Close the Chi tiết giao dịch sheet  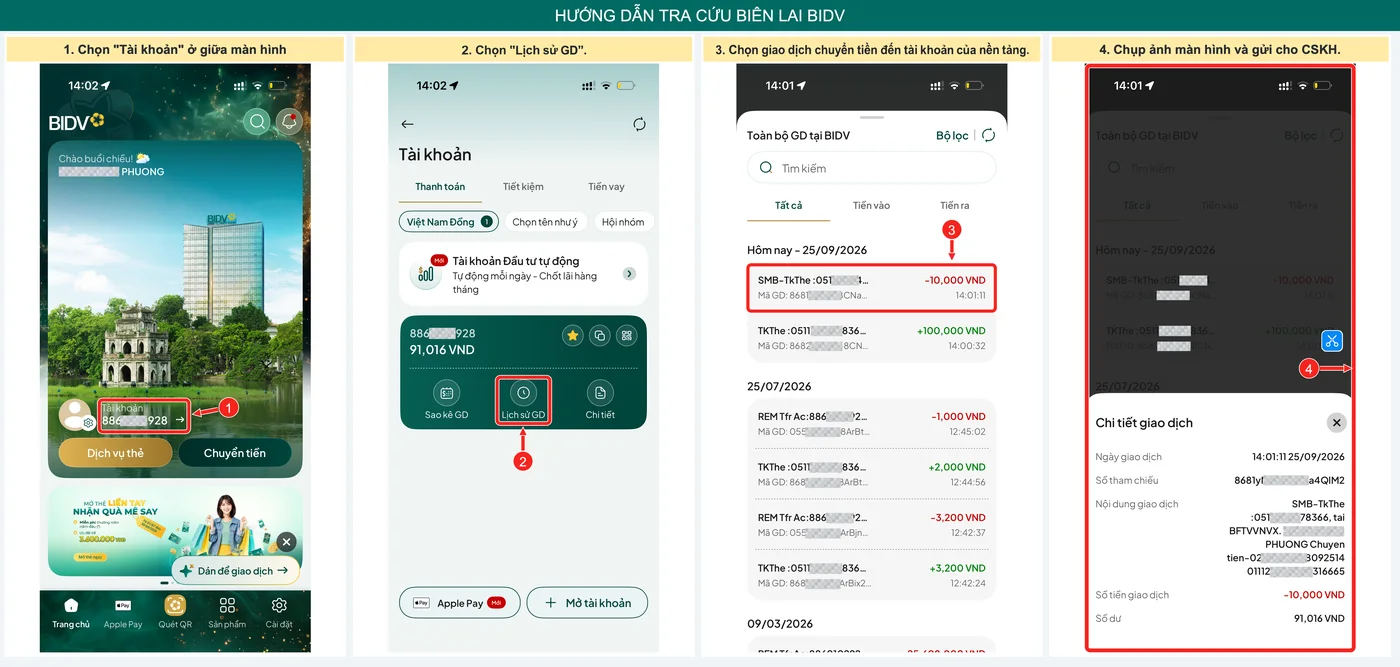tap(1336, 422)
